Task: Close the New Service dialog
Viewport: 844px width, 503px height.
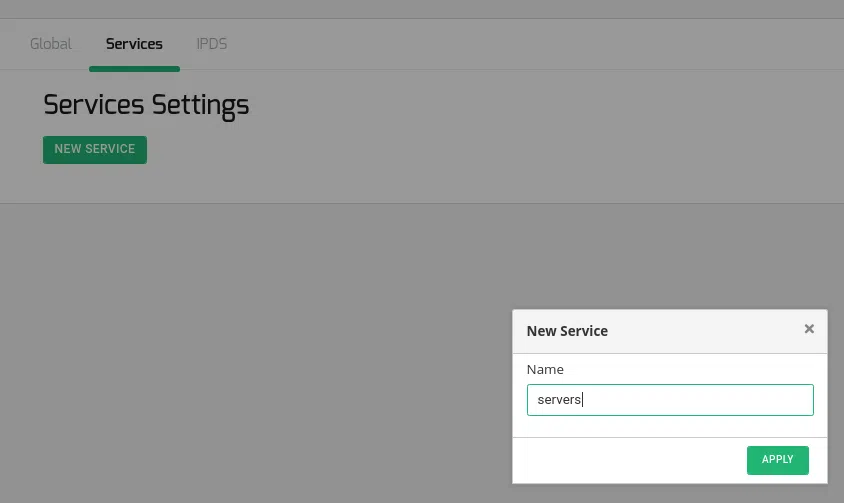Action: pyautogui.click(x=809, y=329)
